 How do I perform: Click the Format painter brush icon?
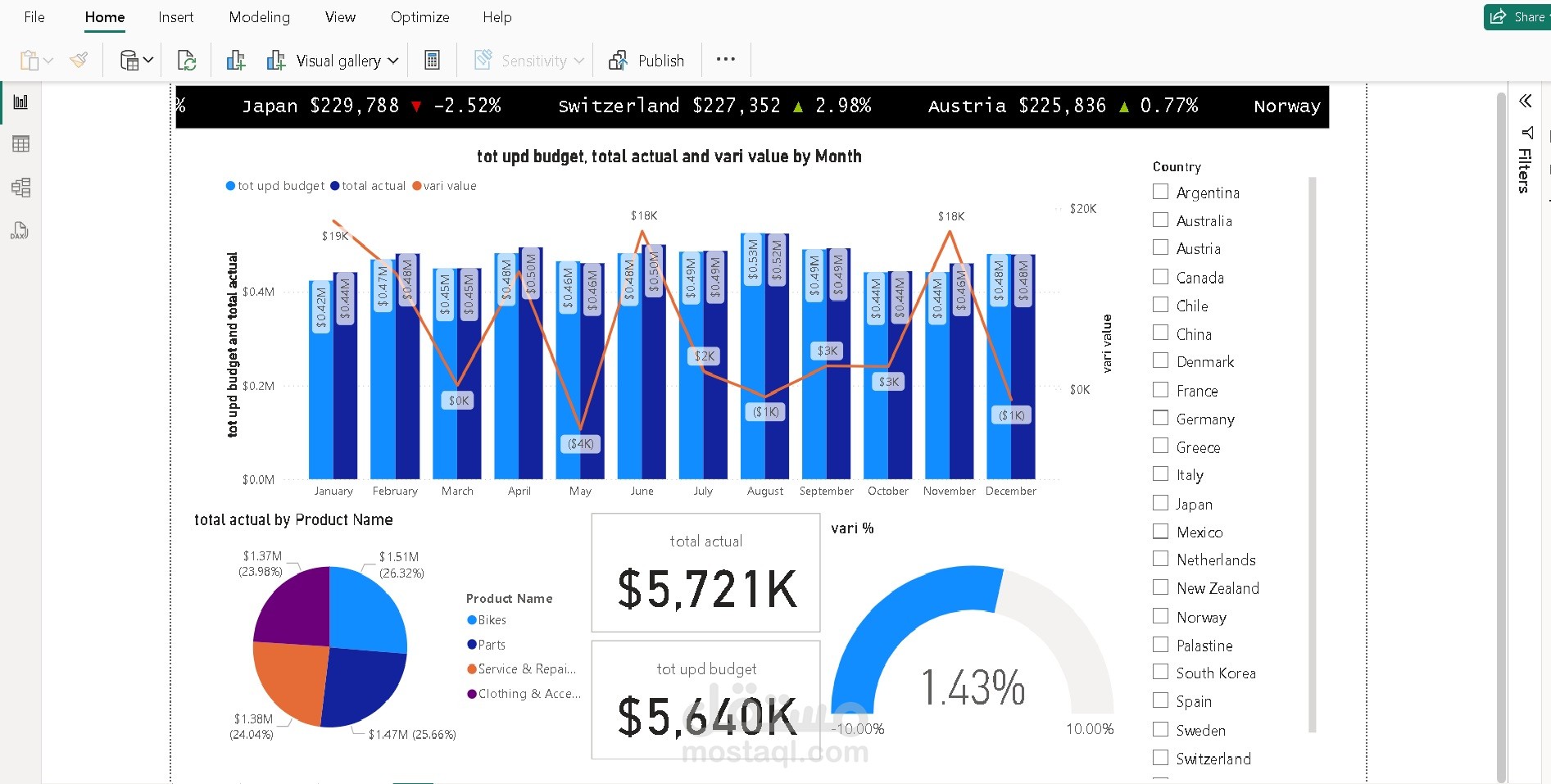(x=79, y=60)
